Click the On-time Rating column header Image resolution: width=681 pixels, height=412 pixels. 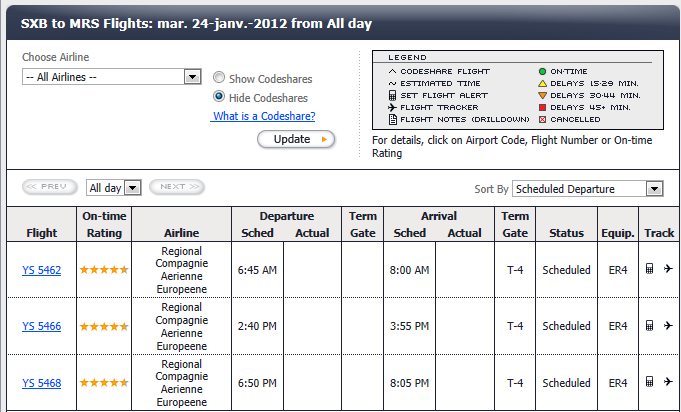104,224
